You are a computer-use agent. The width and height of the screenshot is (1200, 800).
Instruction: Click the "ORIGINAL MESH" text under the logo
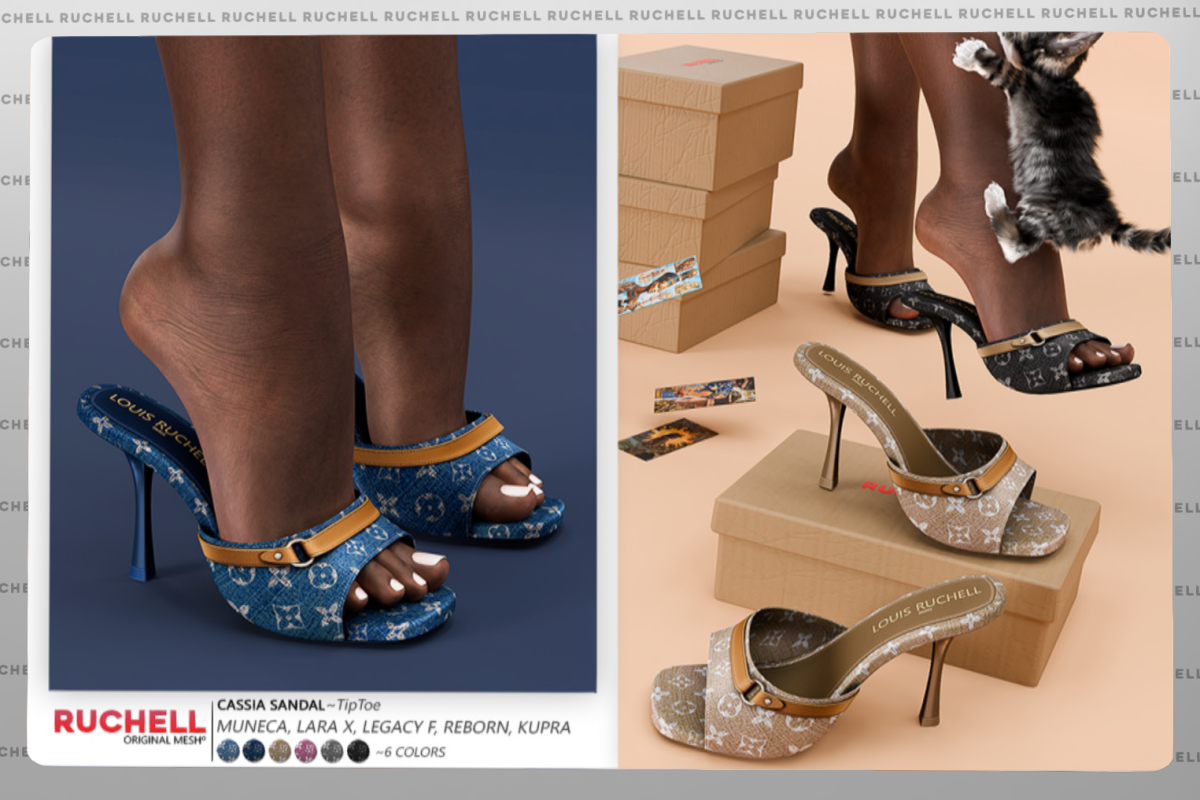point(164,741)
